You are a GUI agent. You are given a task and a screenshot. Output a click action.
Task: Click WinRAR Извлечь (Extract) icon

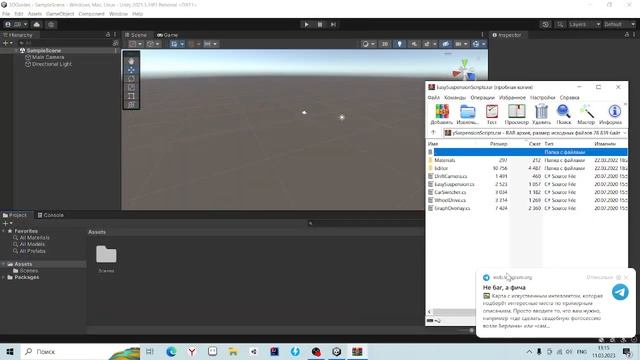(x=467, y=114)
